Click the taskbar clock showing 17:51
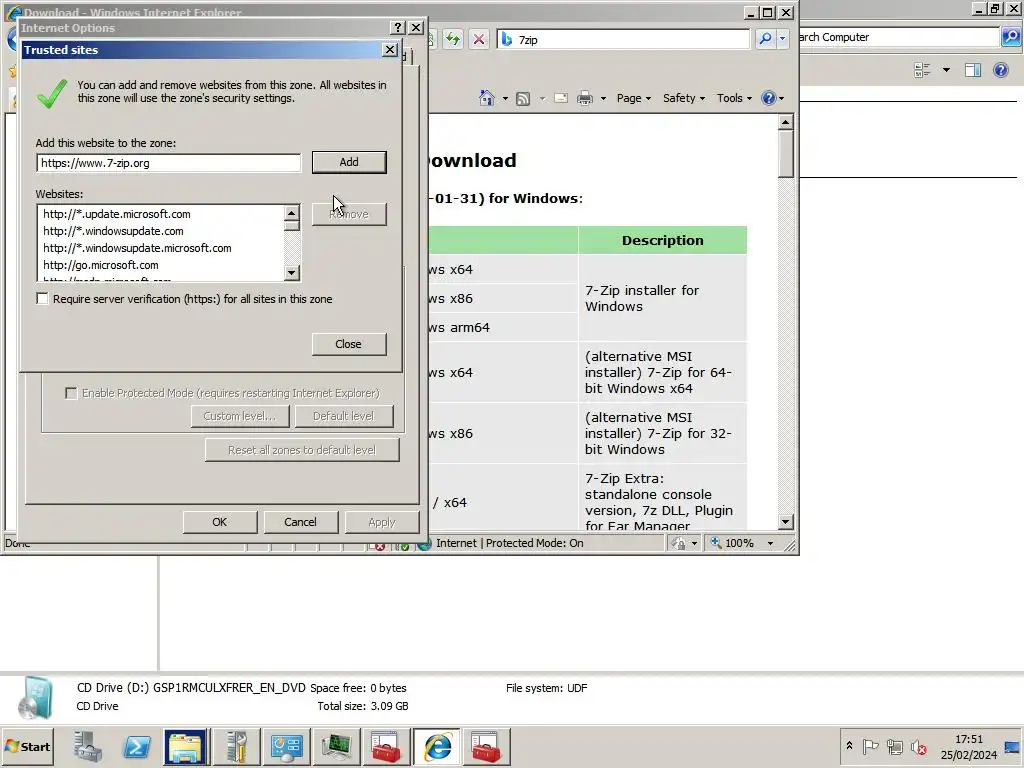Viewport: 1024px width, 768px height. point(968,746)
